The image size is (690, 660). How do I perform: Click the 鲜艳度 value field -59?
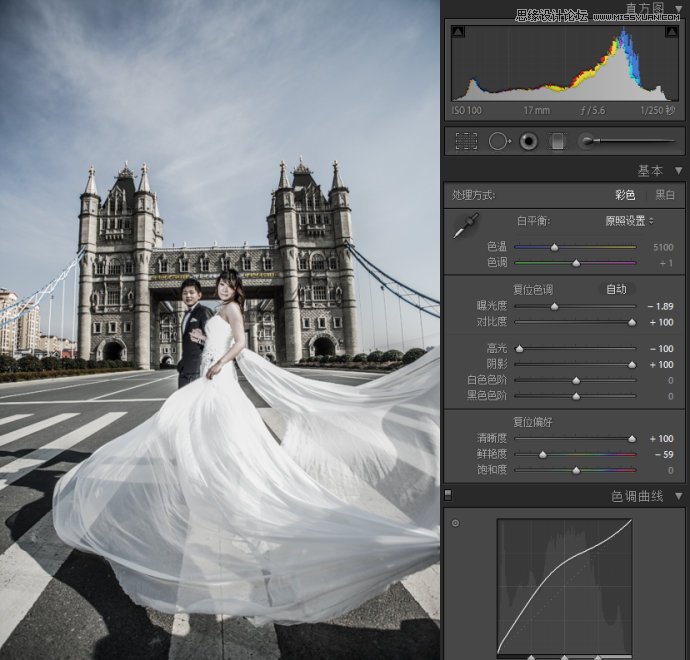click(664, 455)
